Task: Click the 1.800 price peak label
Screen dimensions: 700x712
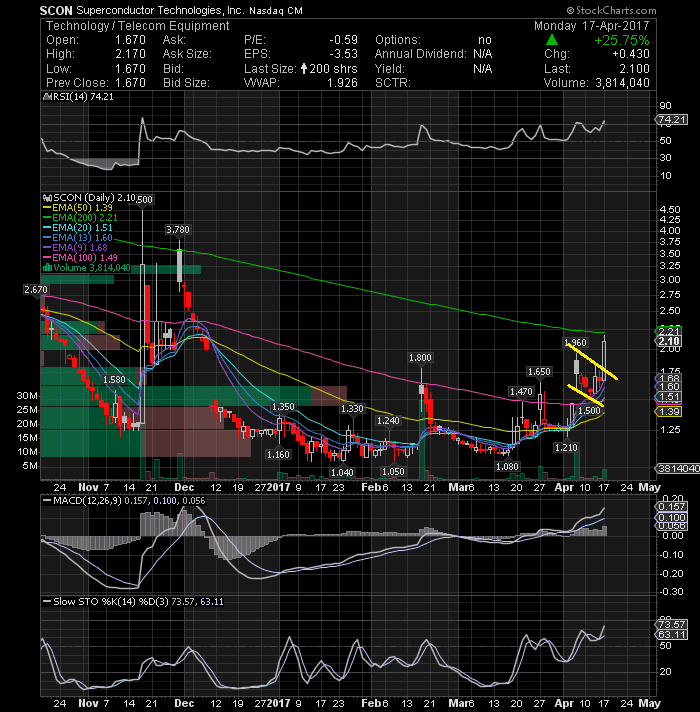Action: [x=420, y=357]
